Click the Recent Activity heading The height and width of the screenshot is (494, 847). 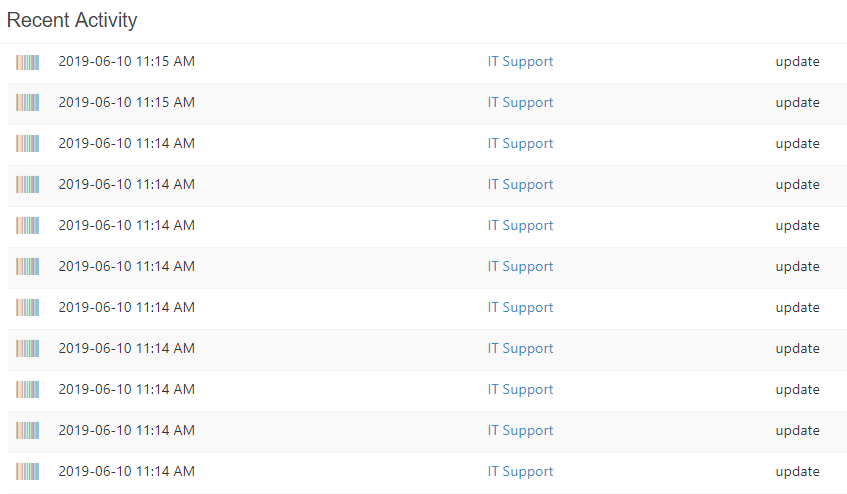click(x=72, y=20)
